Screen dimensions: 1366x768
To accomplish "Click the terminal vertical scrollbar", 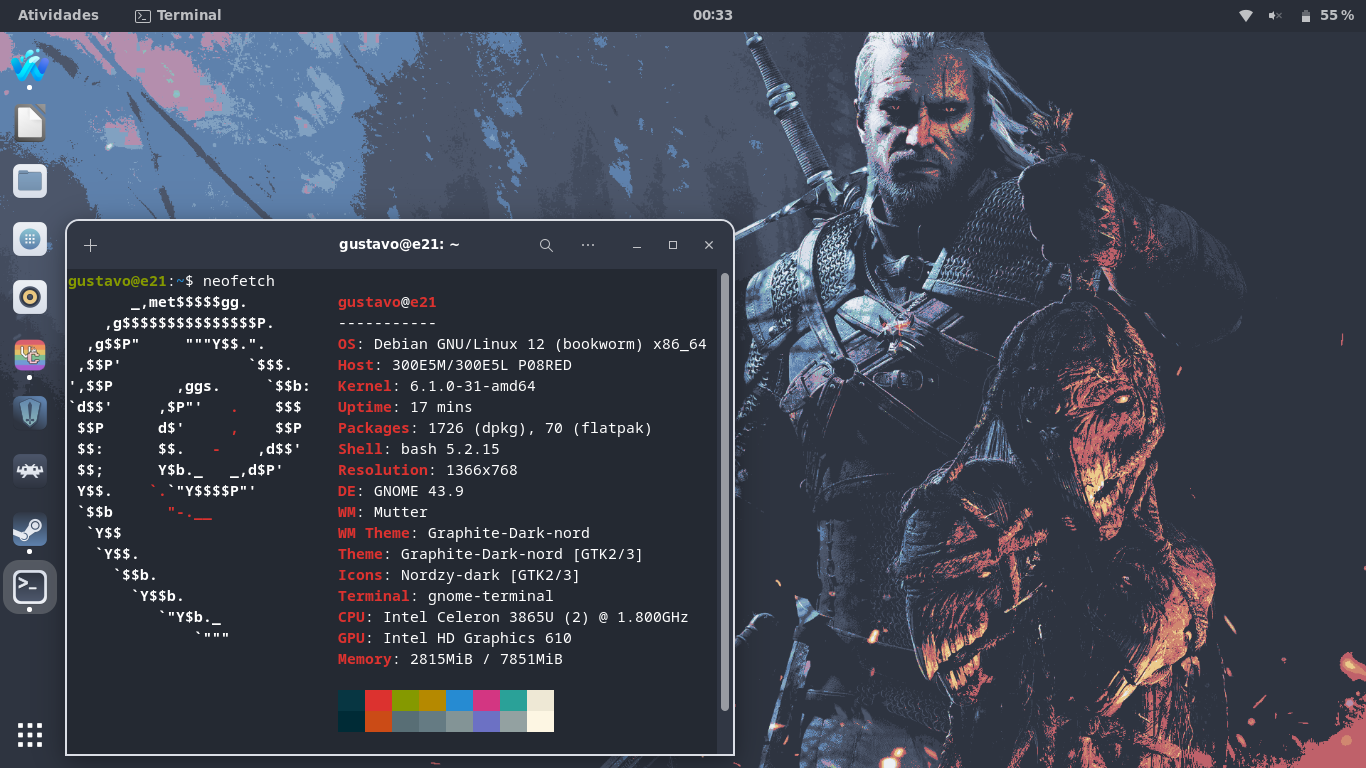I will pyautogui.click(x=724, y=490).
